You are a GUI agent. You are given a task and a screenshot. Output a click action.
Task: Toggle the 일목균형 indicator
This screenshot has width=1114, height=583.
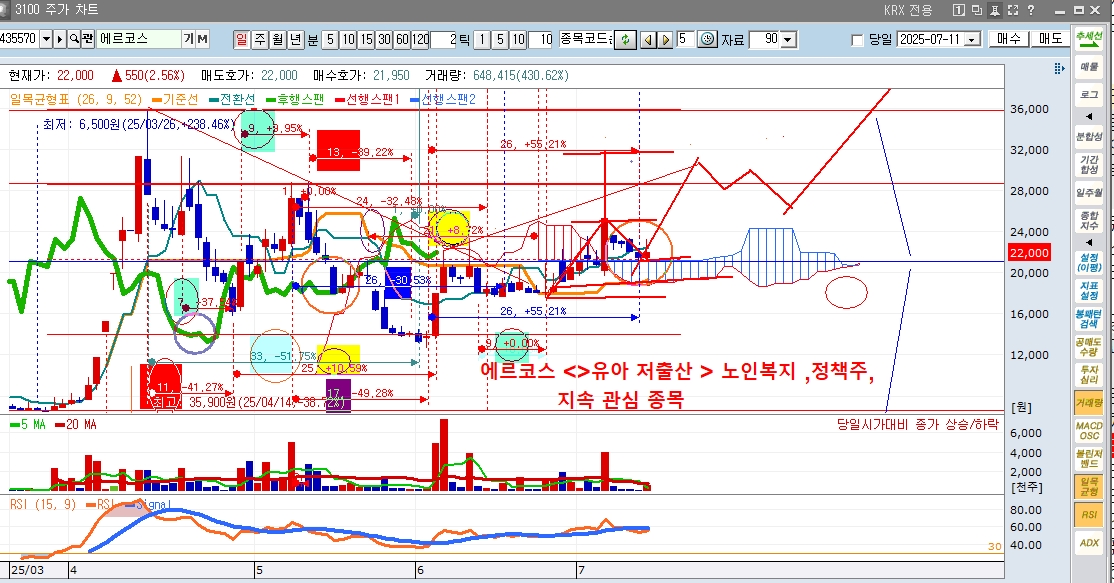pos(1089,487)
